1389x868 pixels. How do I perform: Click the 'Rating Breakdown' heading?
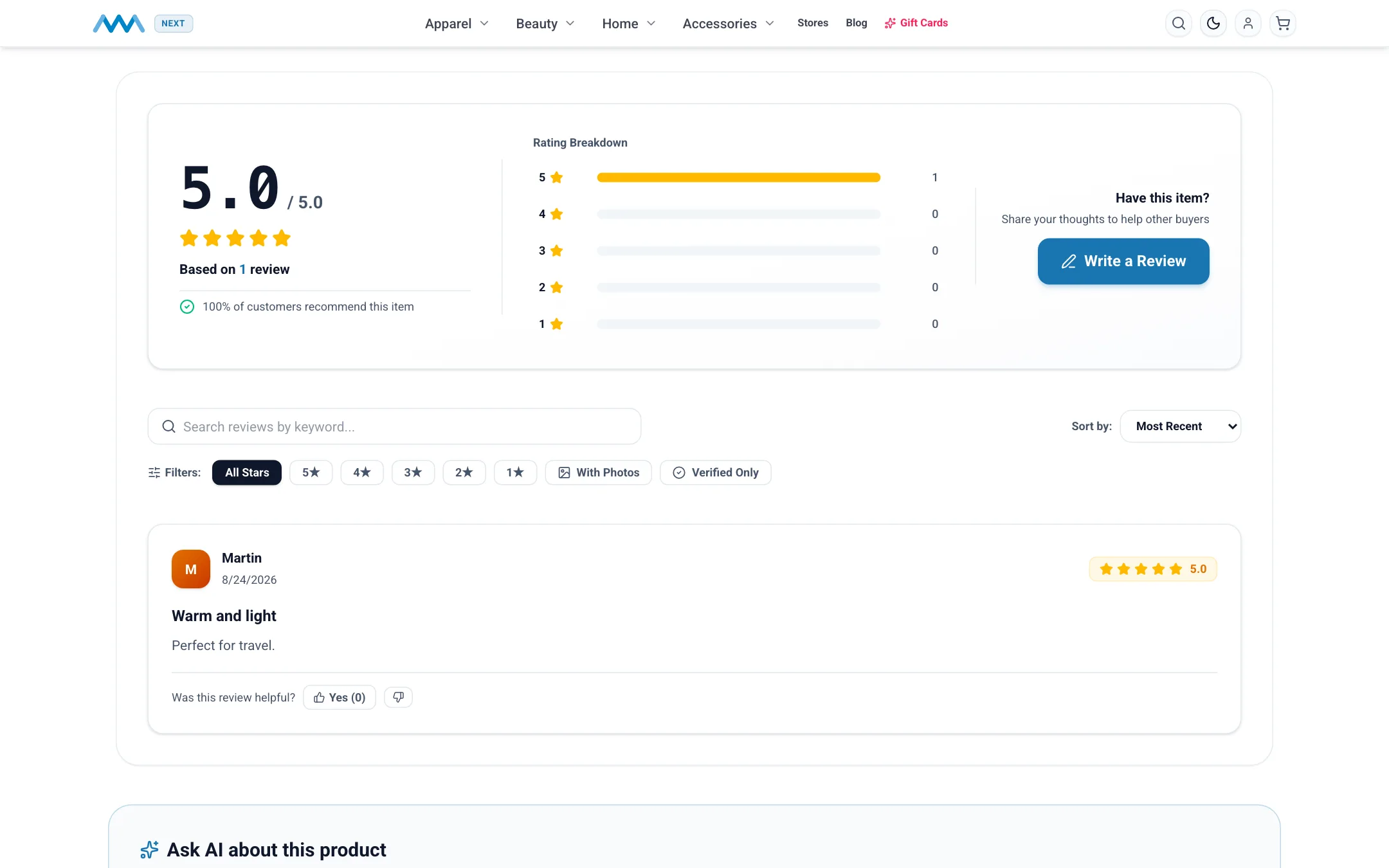tap(580, 143)
